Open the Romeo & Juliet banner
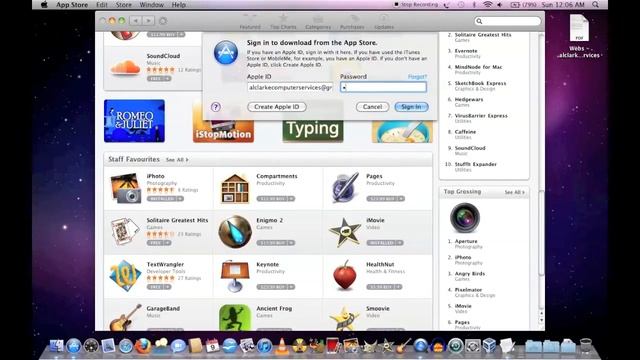Viewport: 640px width, 360px height. coord(134,121)
